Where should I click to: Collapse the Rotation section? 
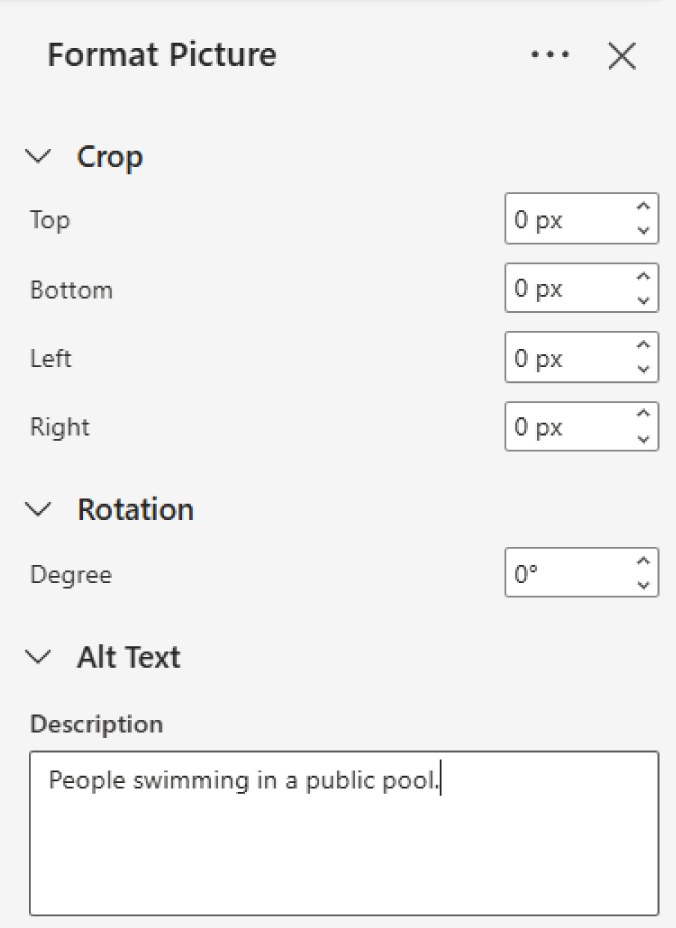[38, 509]
